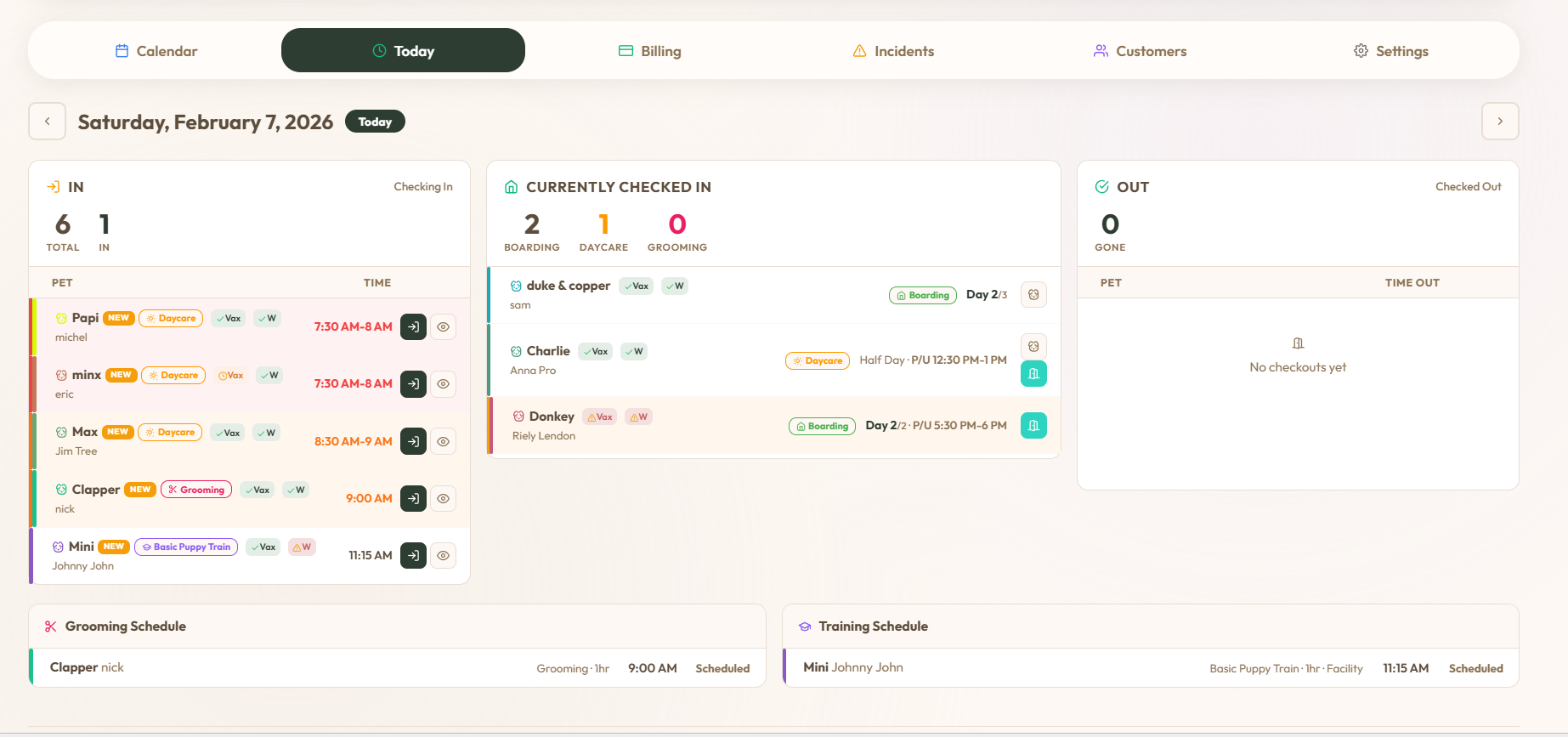Screen dimensions: 1568x737
Task: Check in Max using the arrow icon
Action: click(x=413, y=441)
